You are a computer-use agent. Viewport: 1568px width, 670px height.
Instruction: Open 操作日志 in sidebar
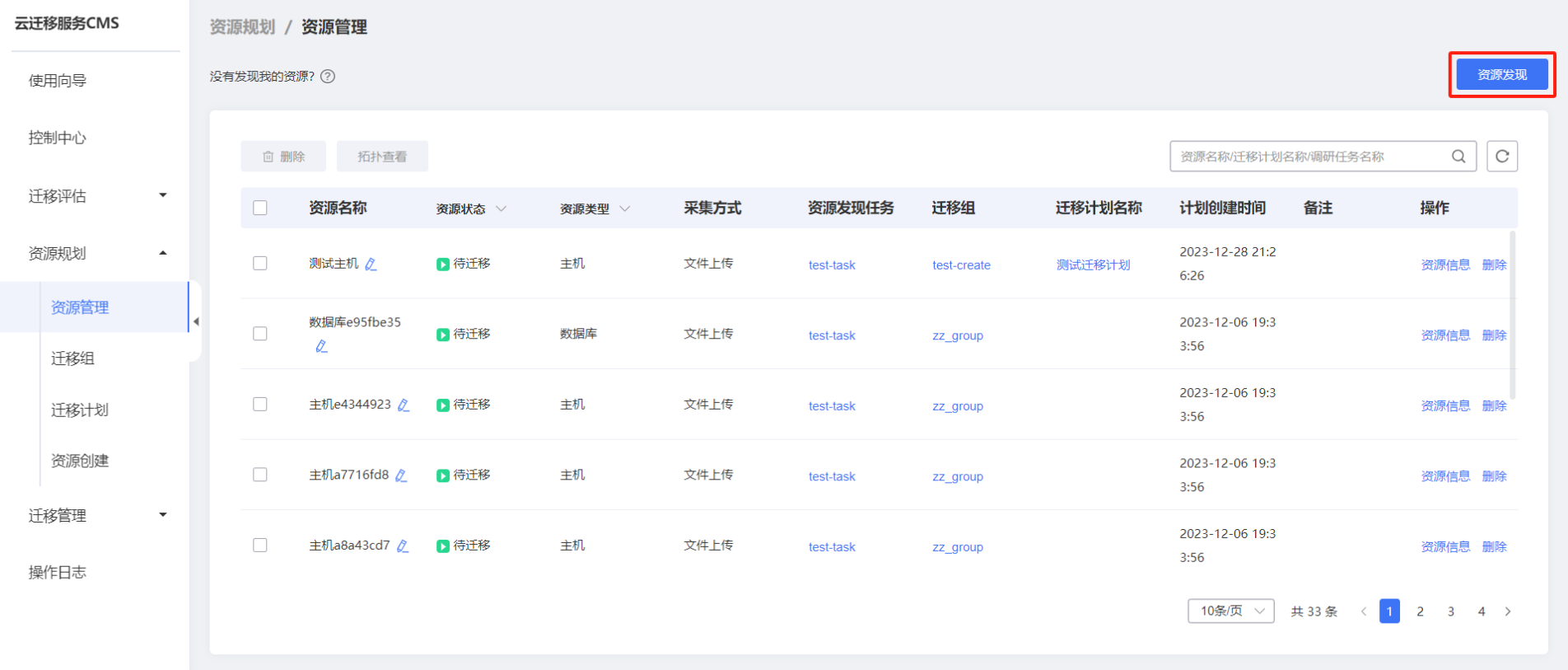[x=58, y=572]
